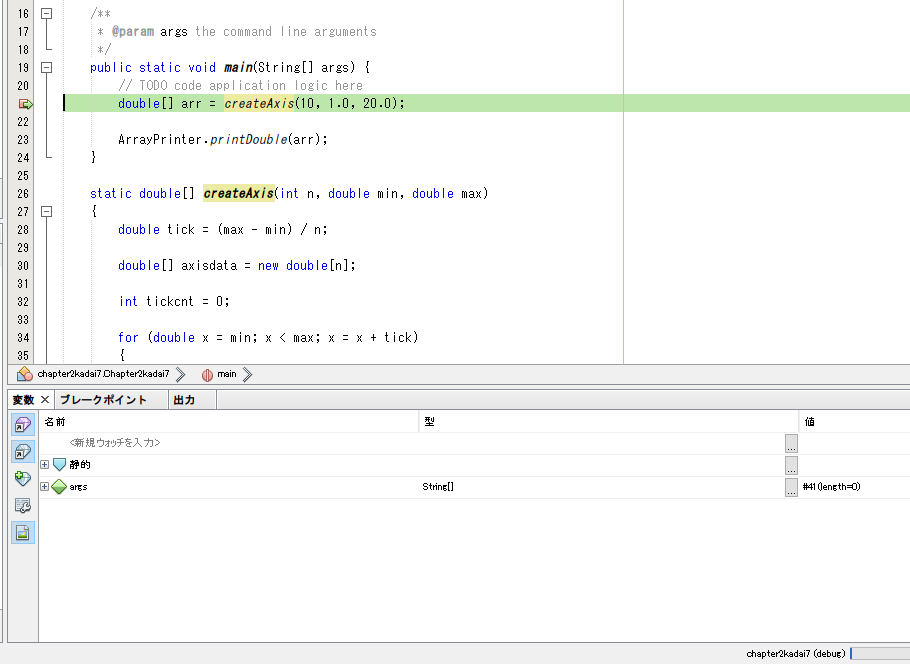The height and width of the screenshot is (664, 910).
Task: Click the green program counter arrow in the gutter
Action: [x=26, y=104]
